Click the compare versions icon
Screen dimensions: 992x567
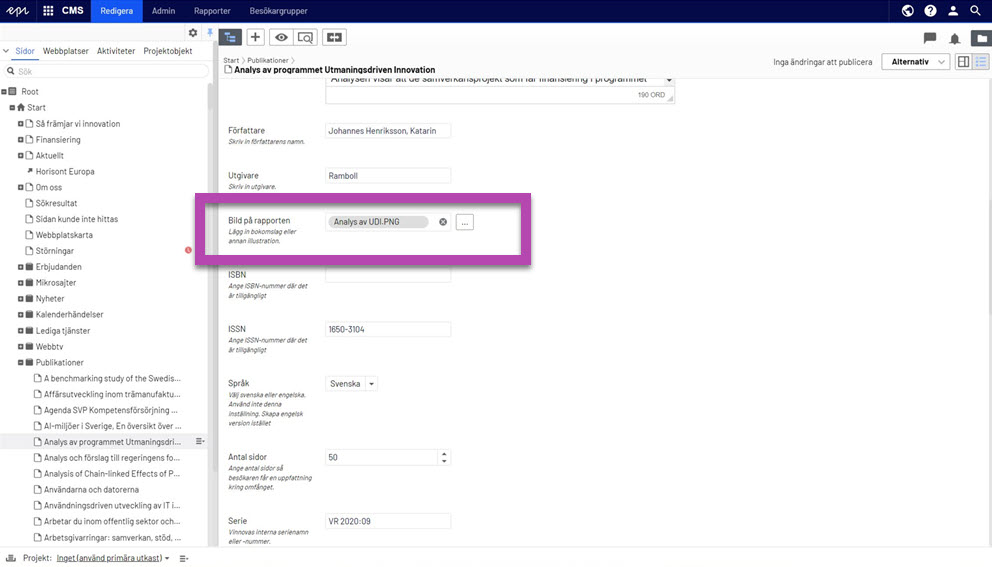(334, 37)
